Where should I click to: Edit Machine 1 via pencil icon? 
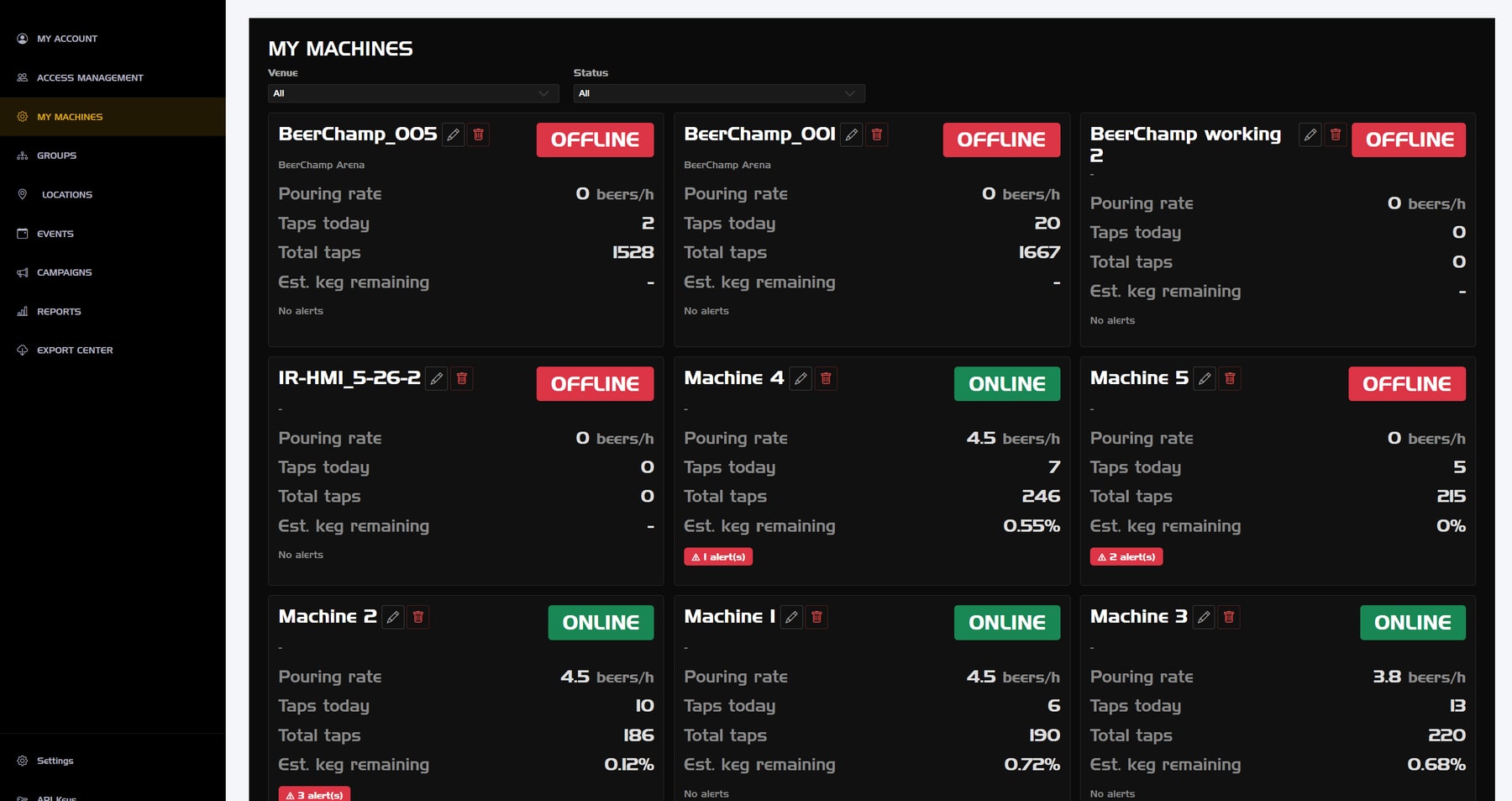pos(791,617)
